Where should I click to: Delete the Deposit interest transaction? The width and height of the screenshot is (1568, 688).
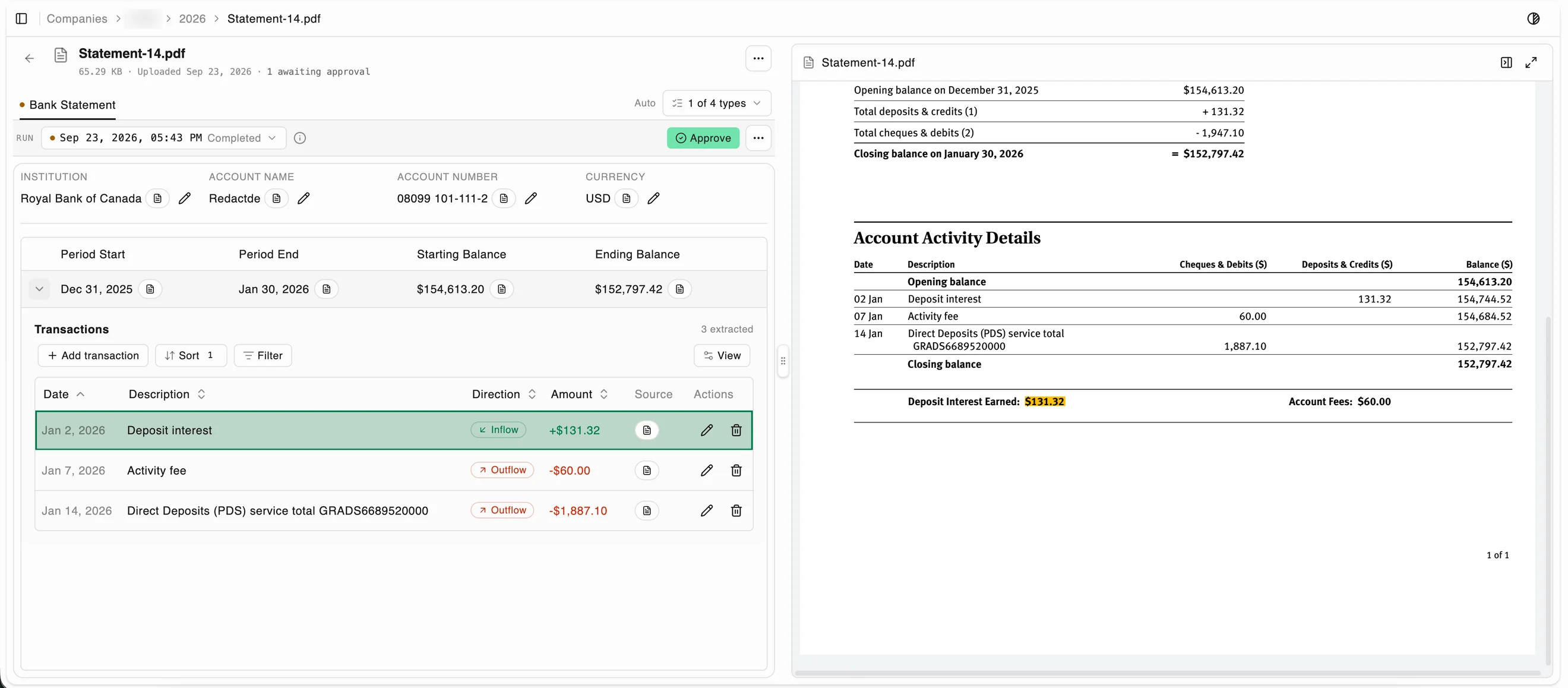pos(736,431)
